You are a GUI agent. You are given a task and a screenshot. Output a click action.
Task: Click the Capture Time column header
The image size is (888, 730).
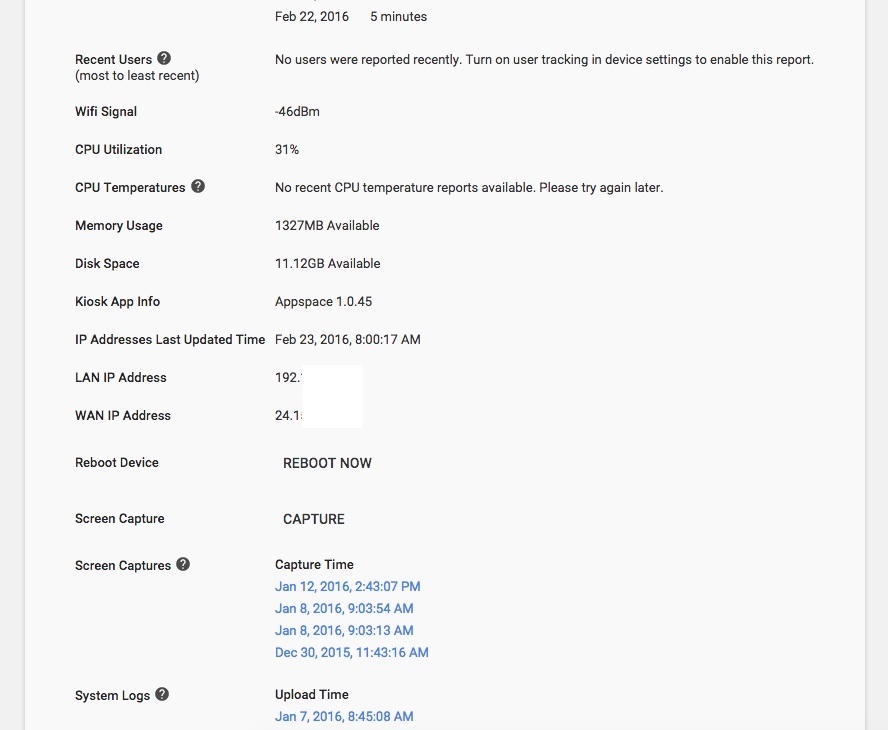(x=314, y=565)
